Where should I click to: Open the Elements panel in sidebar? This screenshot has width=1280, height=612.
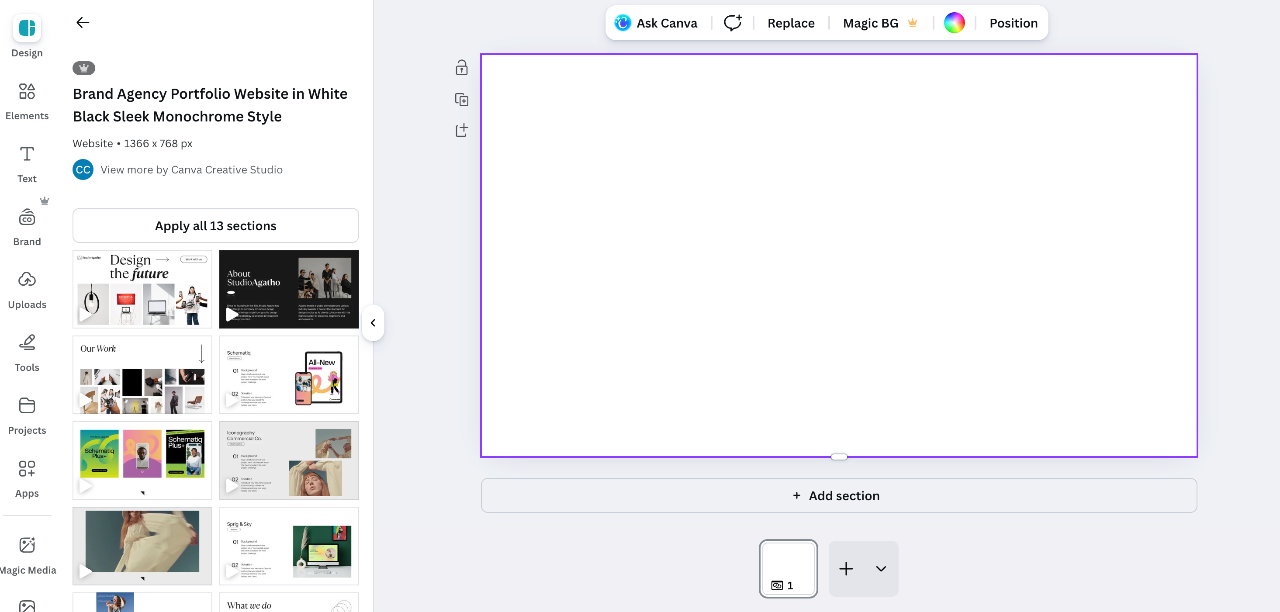click(x=27, y=101)
